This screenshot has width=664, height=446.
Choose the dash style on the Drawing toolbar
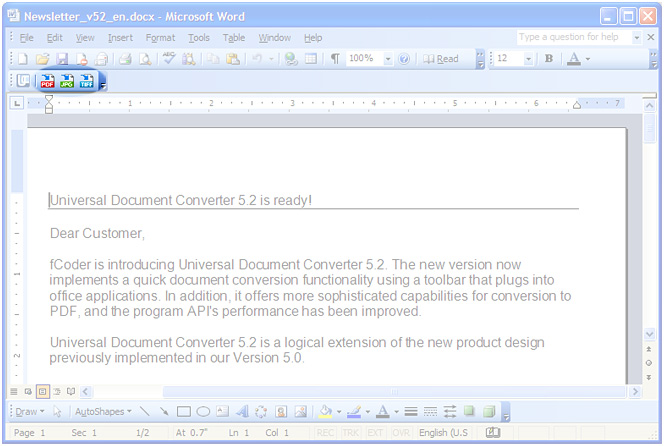click(x=430, y=411)
